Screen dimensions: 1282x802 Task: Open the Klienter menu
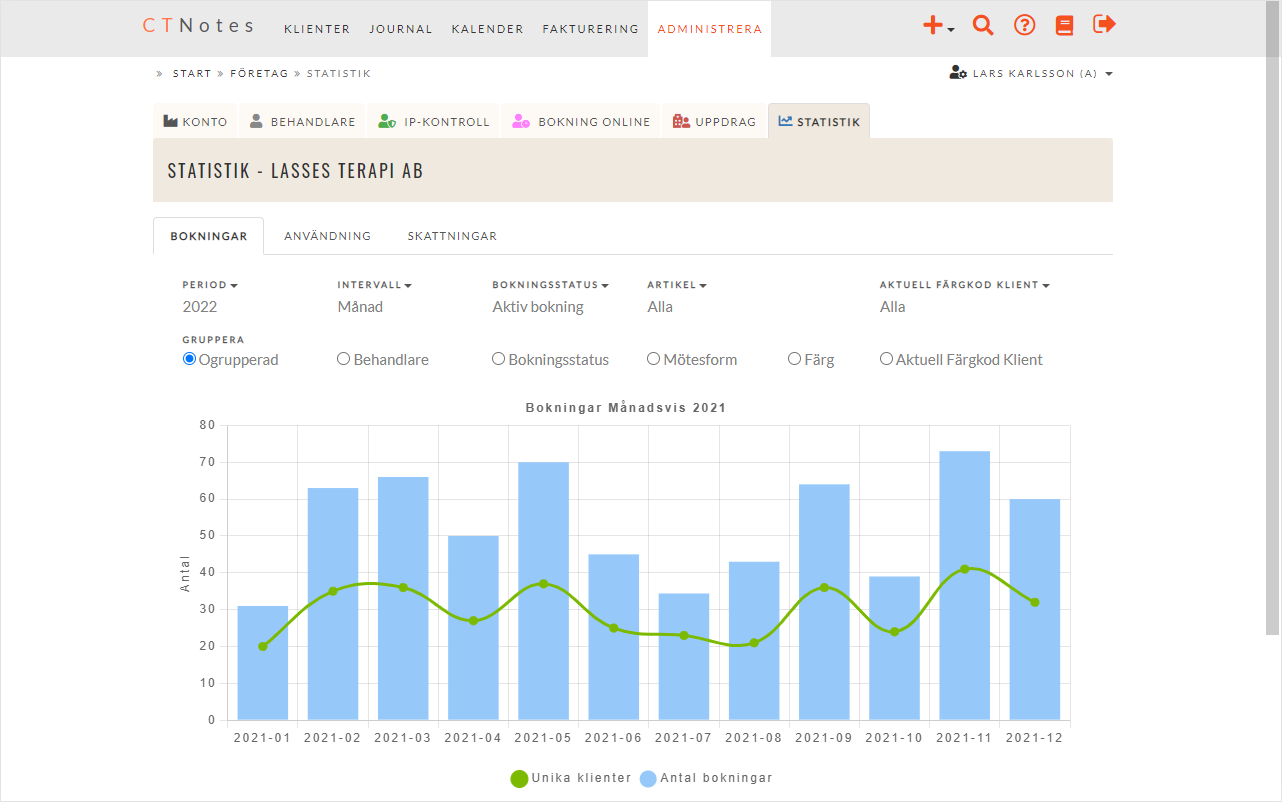coord(317,29)
